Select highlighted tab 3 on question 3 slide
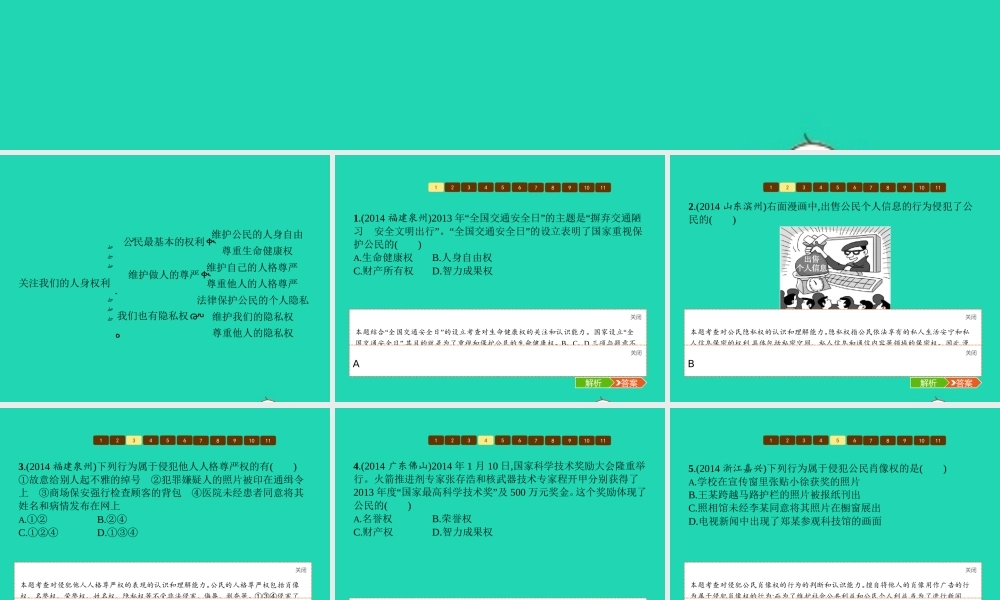This screenshot has height=600, width=1000. (x=134, y=441)
